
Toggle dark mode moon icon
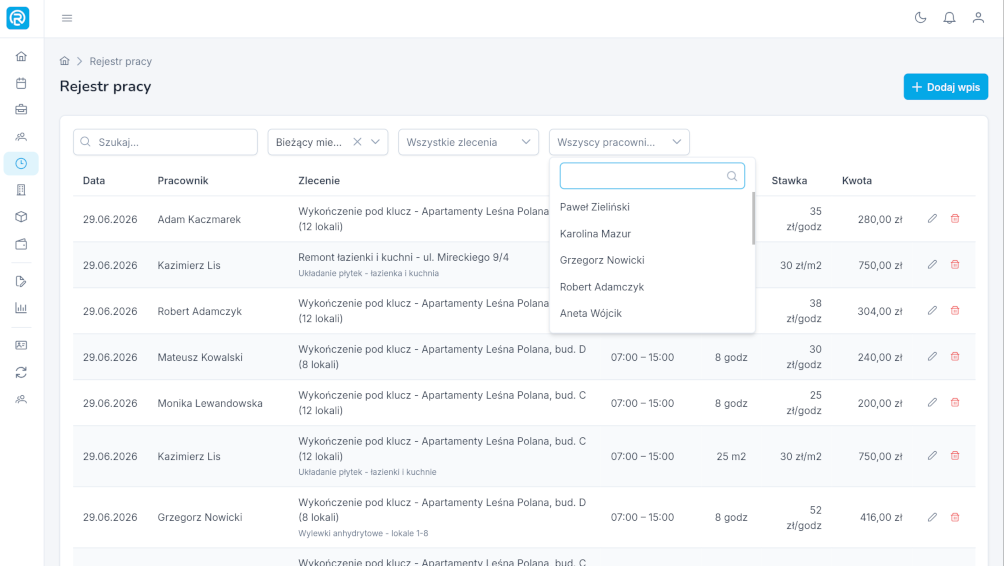tap(920, 18)
